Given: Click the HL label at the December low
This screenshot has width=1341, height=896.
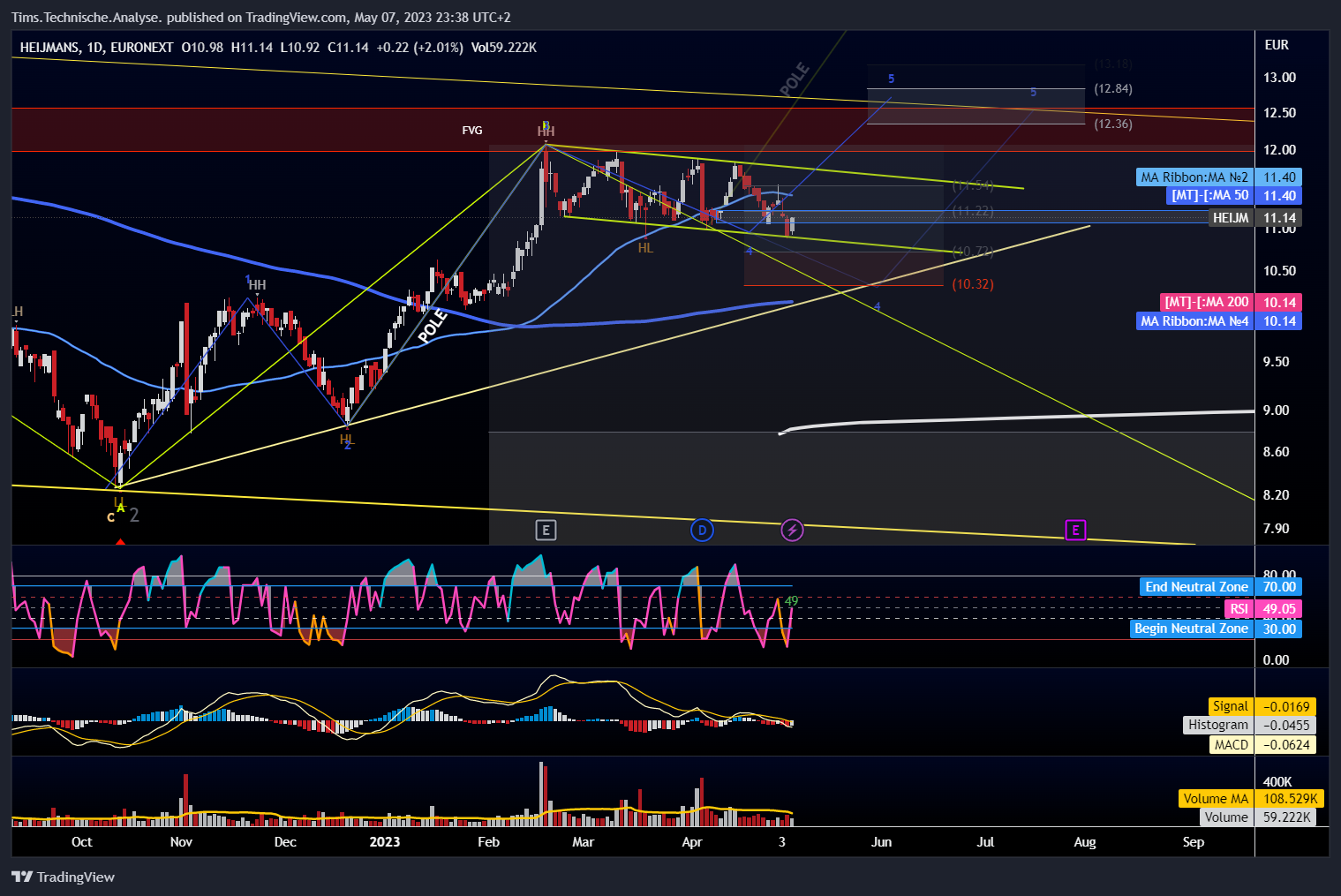Looking at the screenshot, I should pyautogui.click(x=347, y=439).
